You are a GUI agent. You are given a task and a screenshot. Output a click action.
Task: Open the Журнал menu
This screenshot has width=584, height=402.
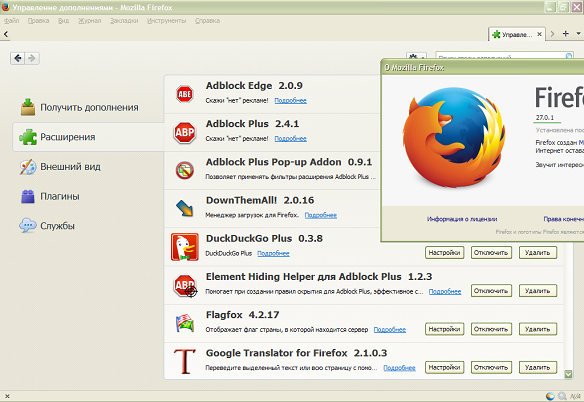tap(89, 21)
